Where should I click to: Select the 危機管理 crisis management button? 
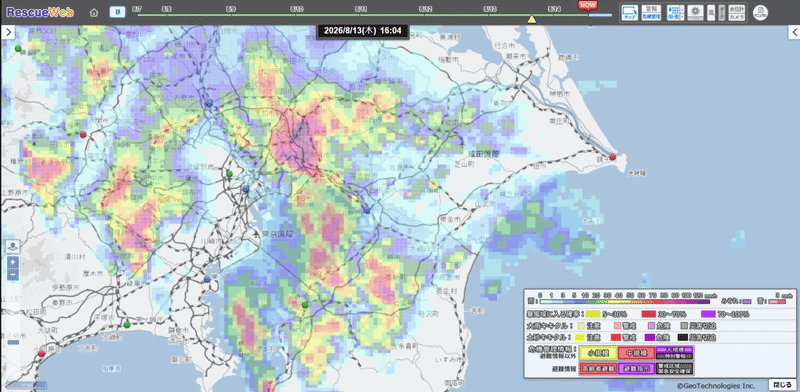[x=652, y=16]
